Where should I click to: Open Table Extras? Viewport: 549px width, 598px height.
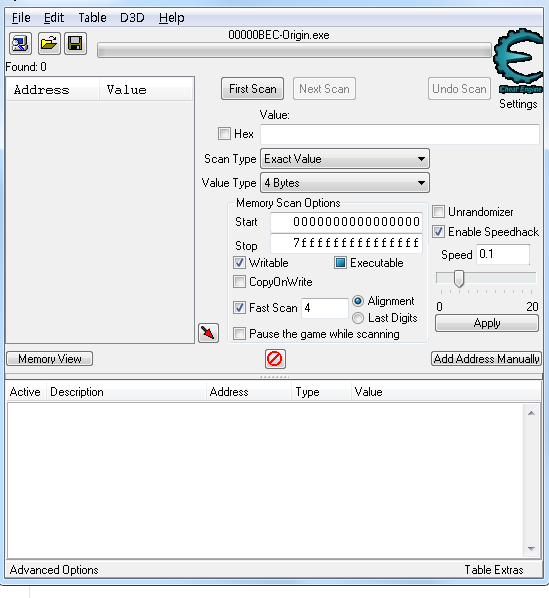[494, 570]
